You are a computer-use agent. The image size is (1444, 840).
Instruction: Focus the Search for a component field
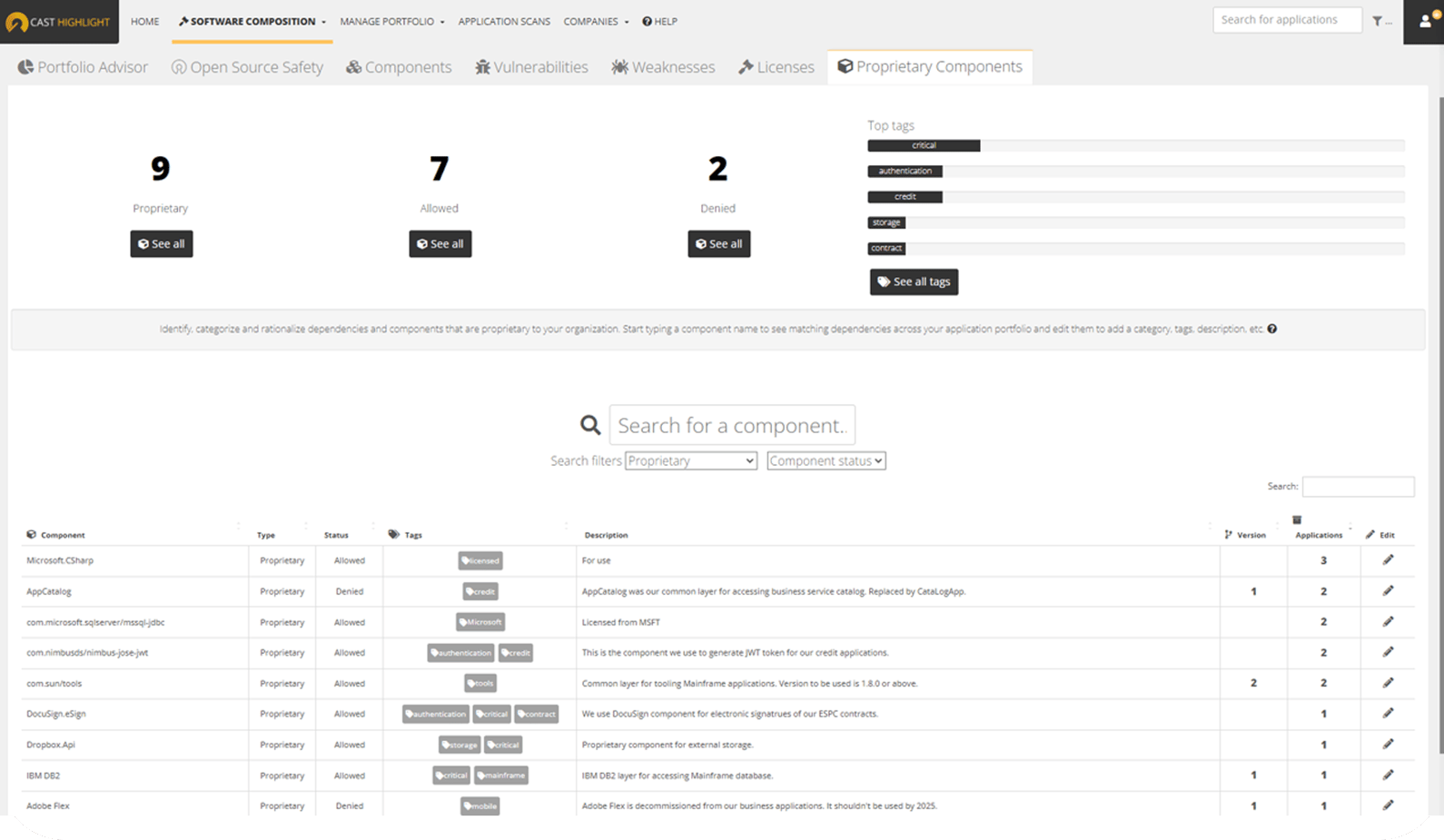point(732,425)
